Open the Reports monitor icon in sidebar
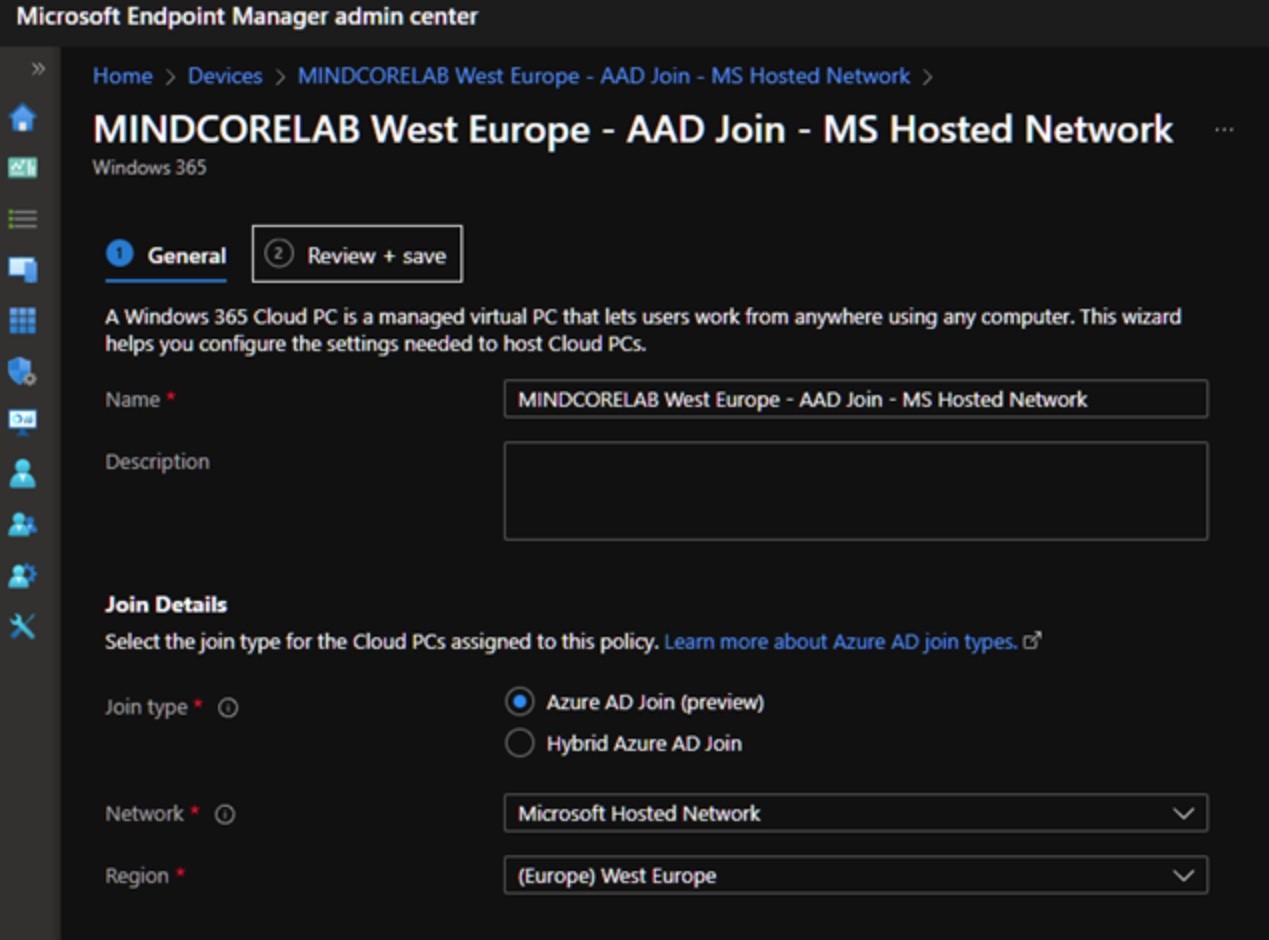 click(23, 421)
